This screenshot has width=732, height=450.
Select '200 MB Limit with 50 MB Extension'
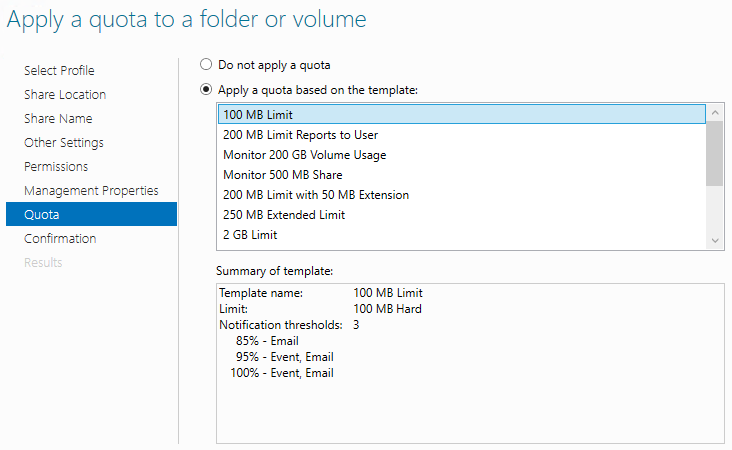pos(316,195)
